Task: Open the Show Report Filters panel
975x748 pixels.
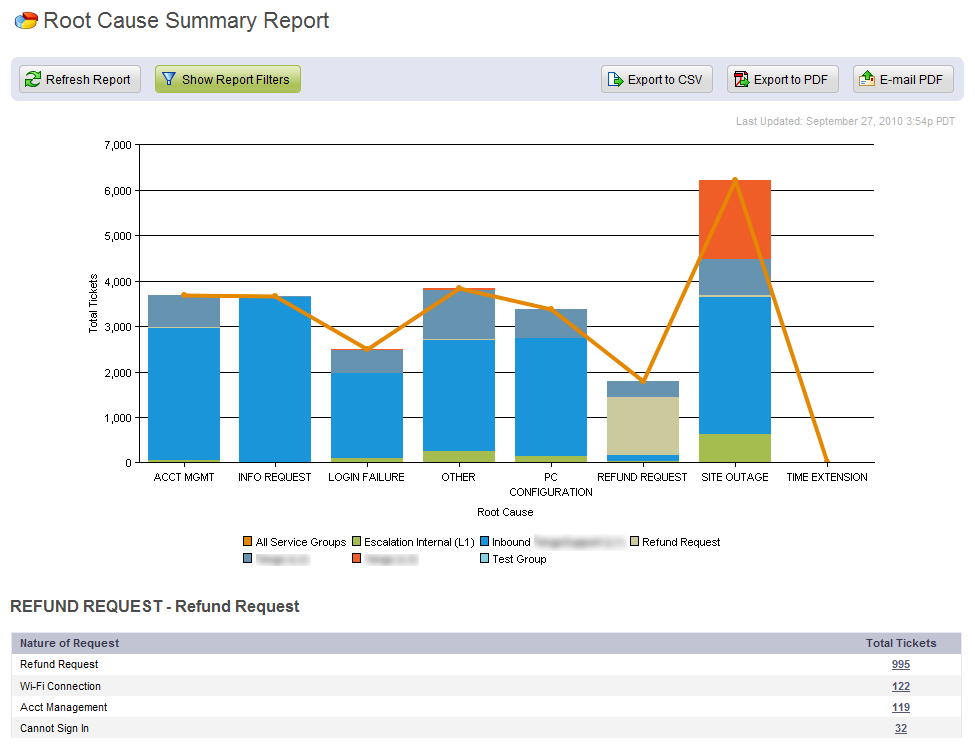Action: click(x=227, y=80)
